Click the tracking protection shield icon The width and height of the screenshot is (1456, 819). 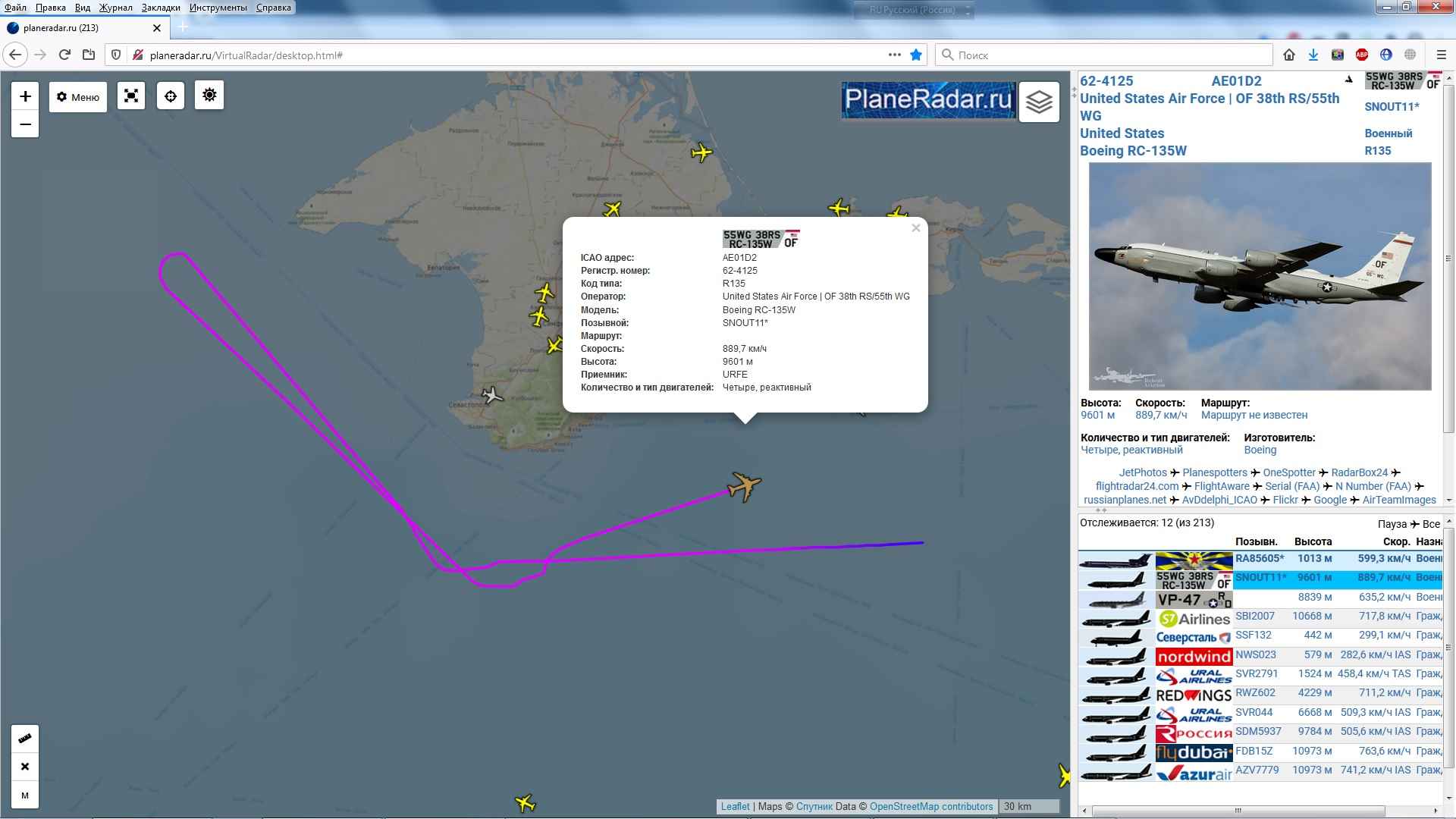[116, 55]
